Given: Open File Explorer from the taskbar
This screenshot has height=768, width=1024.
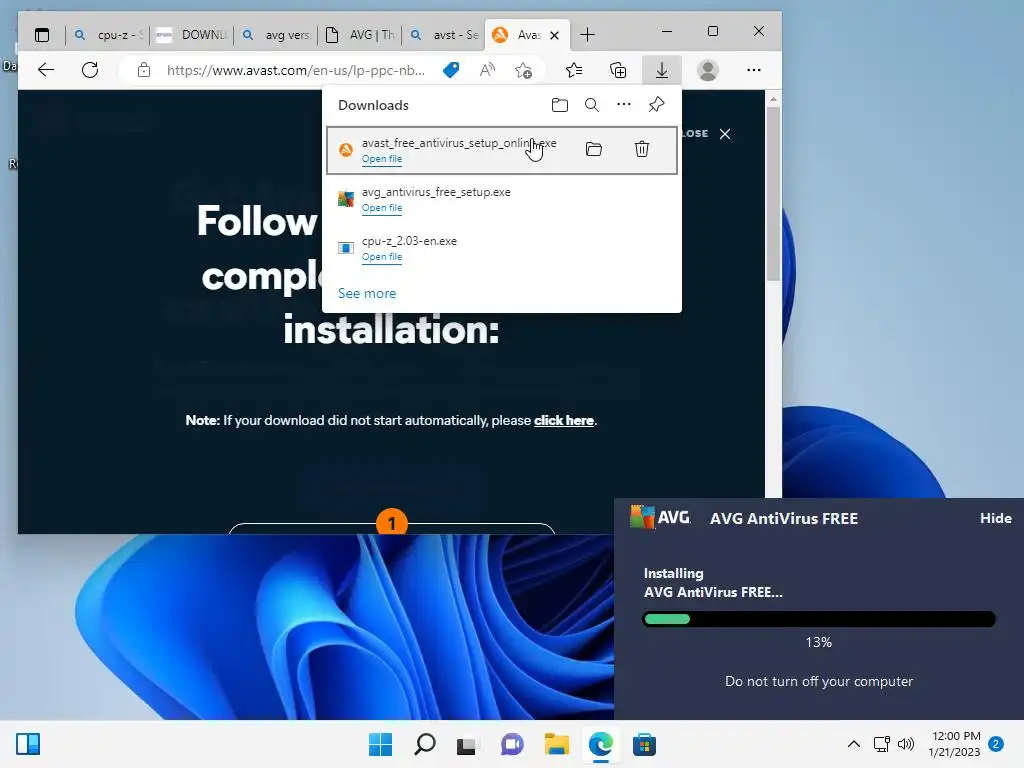Looking at the screenshot, I should pos(556,744).
